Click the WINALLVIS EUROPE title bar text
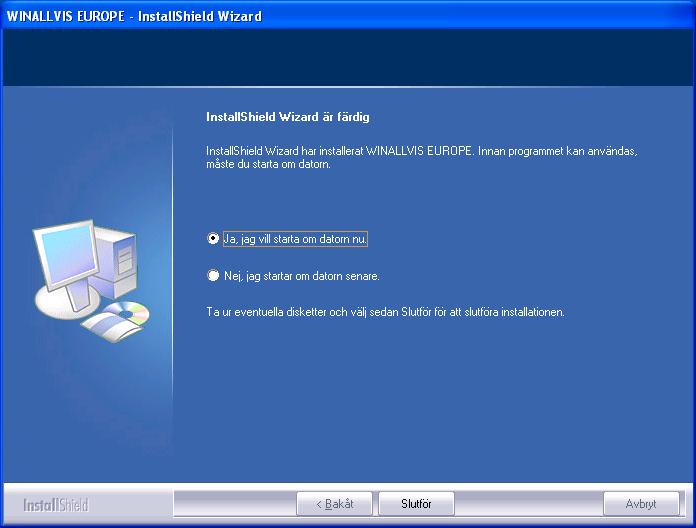The width and height of the screenshot is (696, 528). [x=134, y=16]
